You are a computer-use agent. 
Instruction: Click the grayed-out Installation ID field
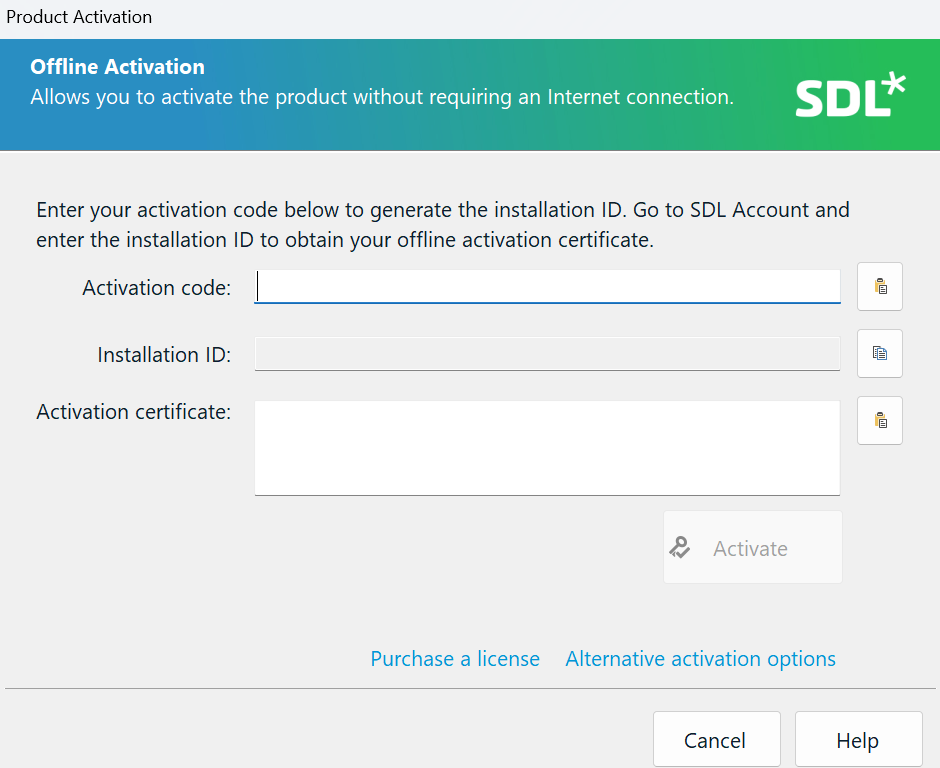pos(547,353)
